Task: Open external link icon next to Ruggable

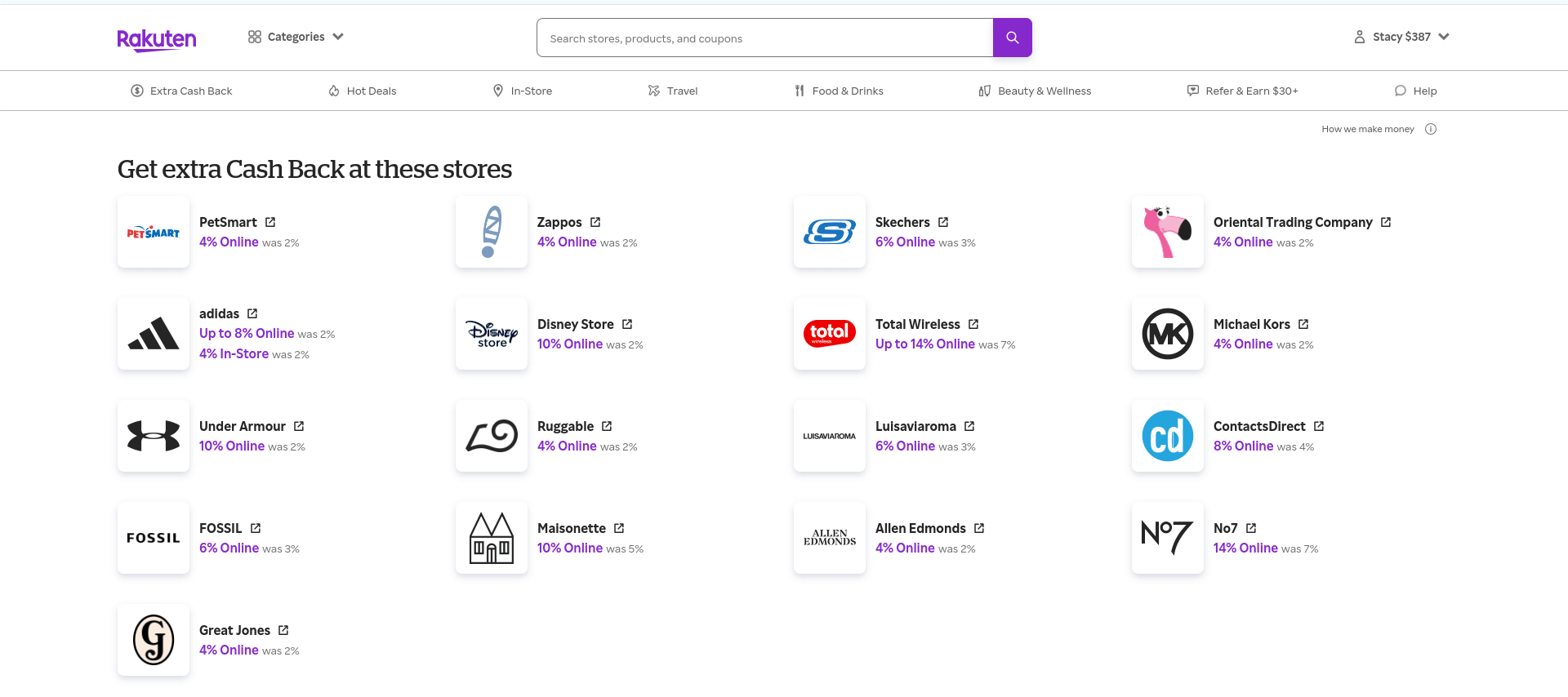Action: [x=607, y=426]
